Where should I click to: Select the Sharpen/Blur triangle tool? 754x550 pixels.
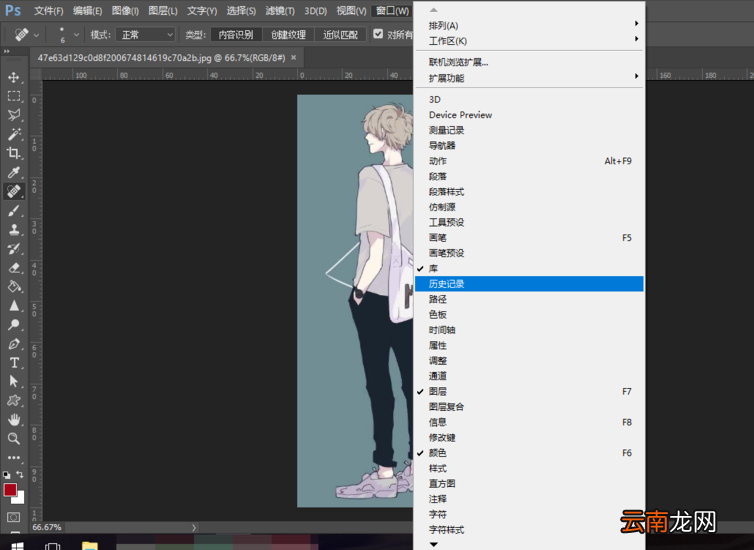click(13, 306)
